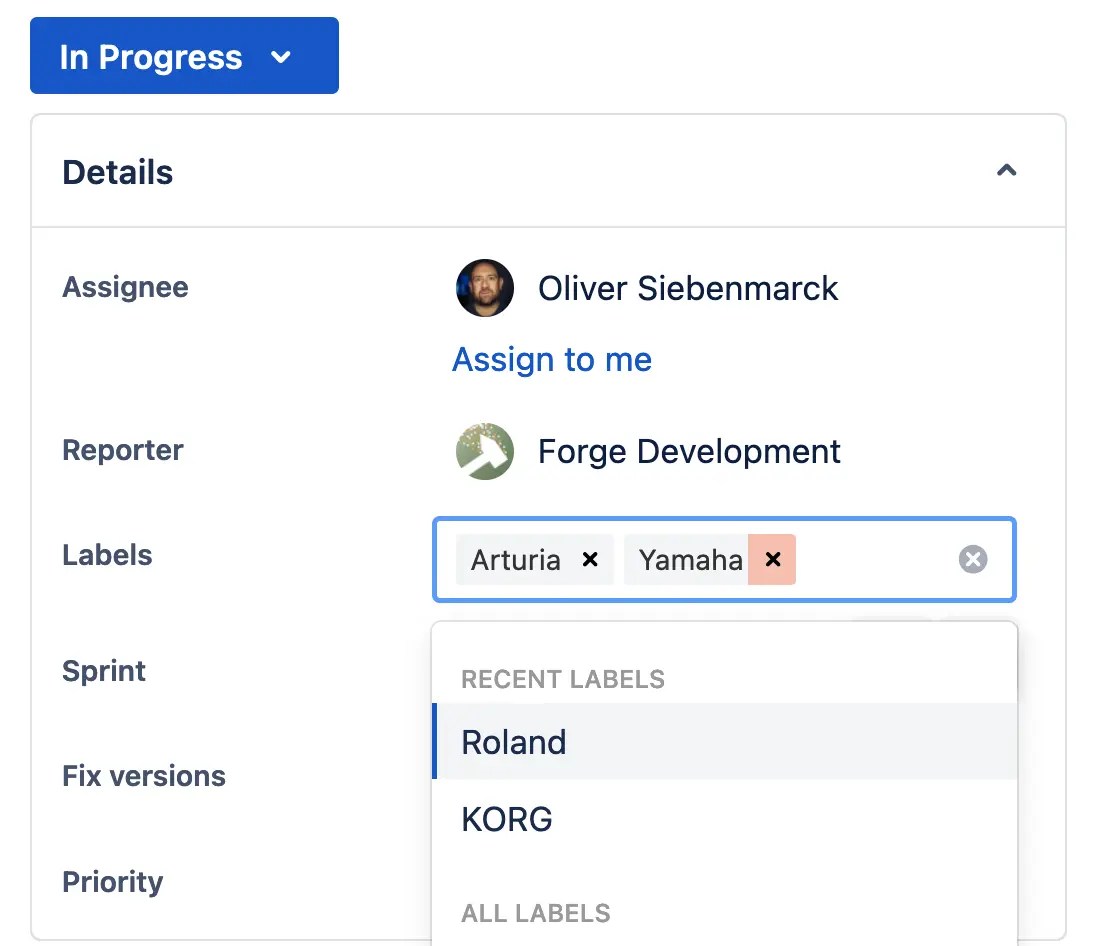Remove the Yamaha label chip
This screenshot has height=946, width=1109.
(772, 560)
